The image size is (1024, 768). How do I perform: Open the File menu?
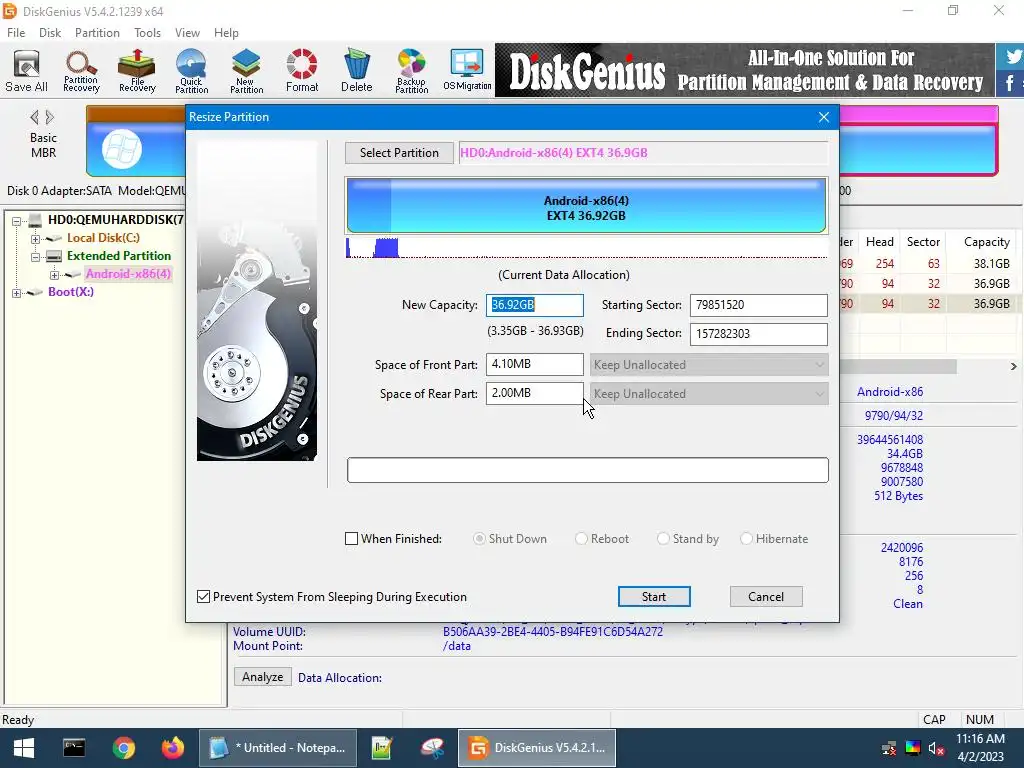[16, 33]
